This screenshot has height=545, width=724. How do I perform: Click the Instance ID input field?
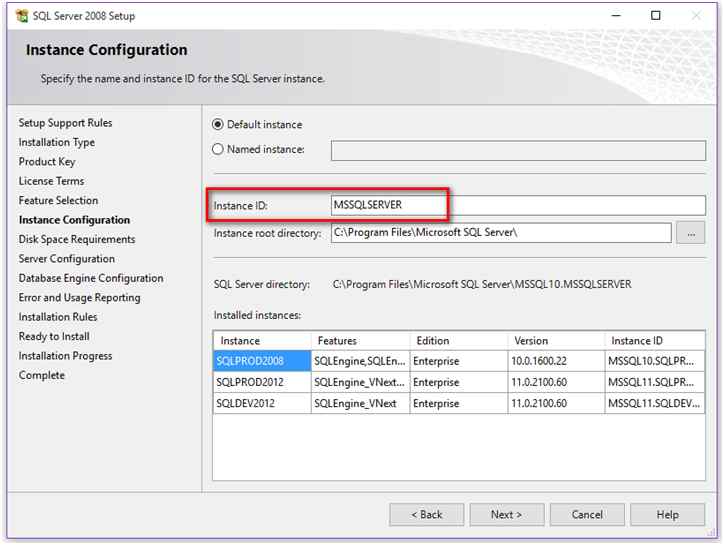click(x=518, y=205)
